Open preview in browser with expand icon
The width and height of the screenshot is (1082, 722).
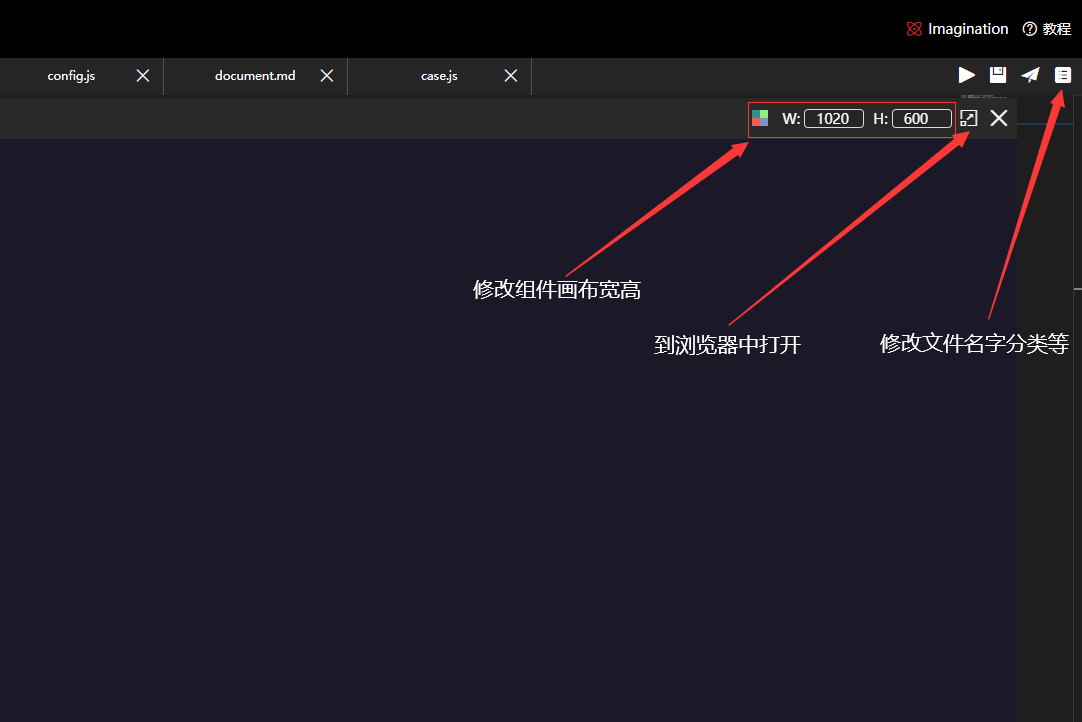click(x=967, y=118)
